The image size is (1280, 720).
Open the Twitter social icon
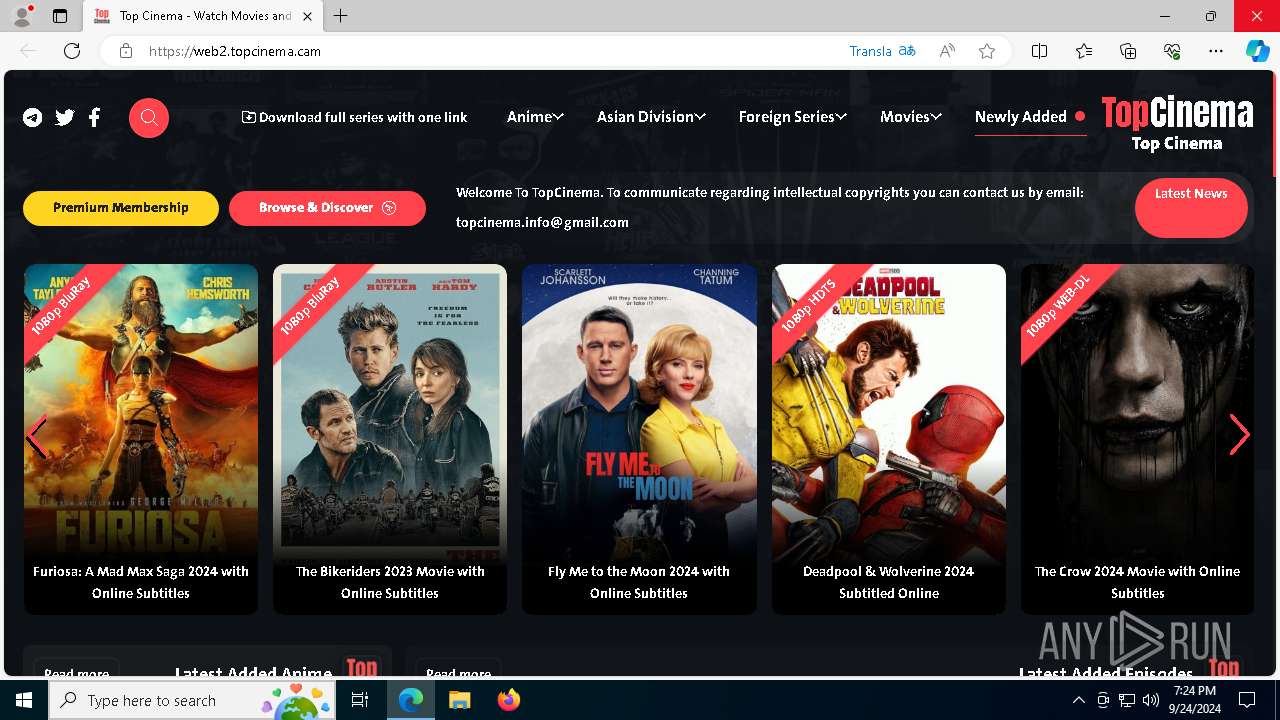(65, 118)
